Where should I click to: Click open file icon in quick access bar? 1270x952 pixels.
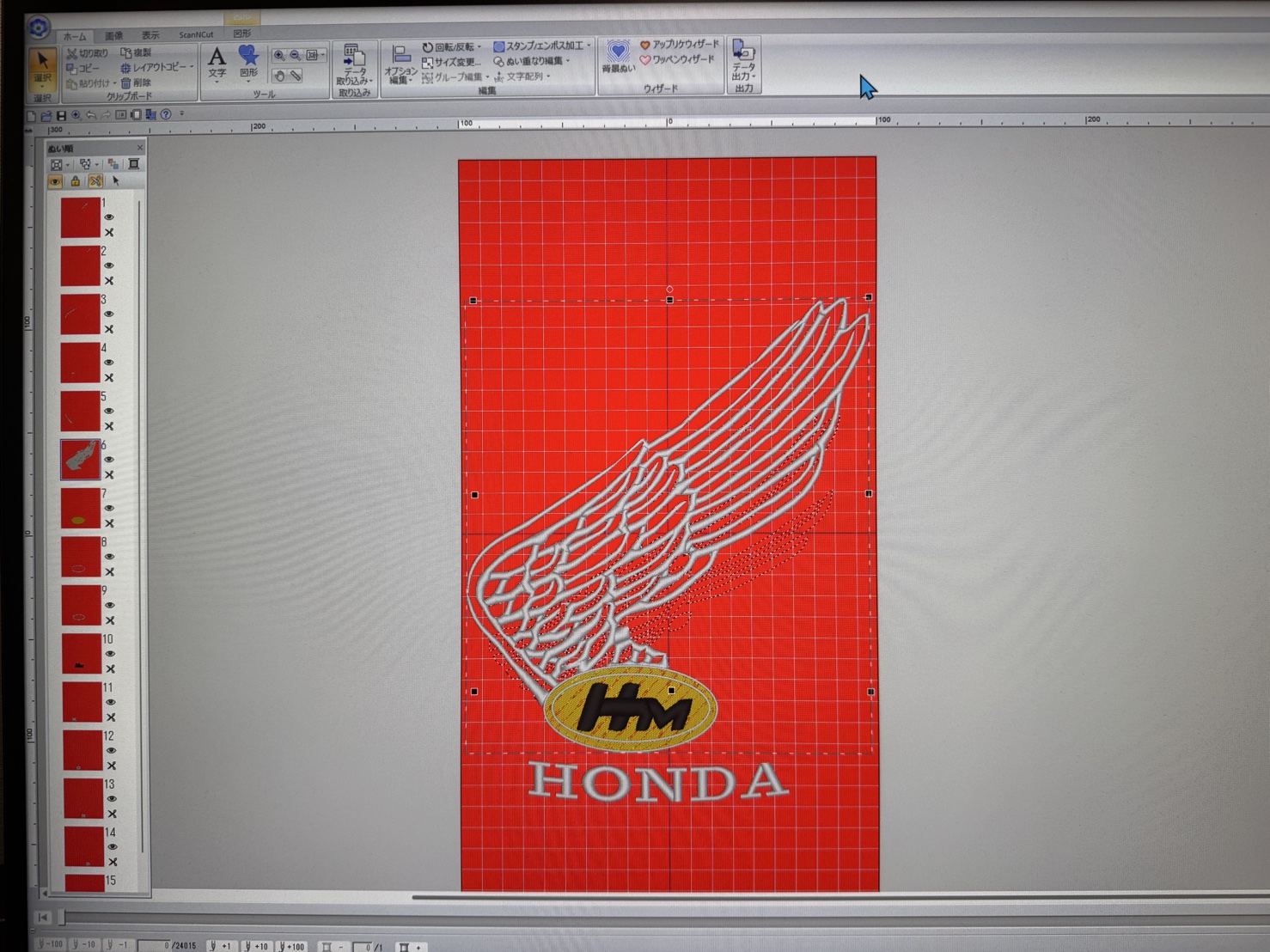(x=46, y=115)
